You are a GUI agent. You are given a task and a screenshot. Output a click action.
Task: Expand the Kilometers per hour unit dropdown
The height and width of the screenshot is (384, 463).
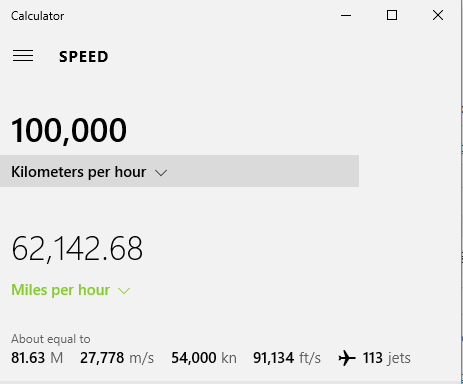tap(179, 171)
